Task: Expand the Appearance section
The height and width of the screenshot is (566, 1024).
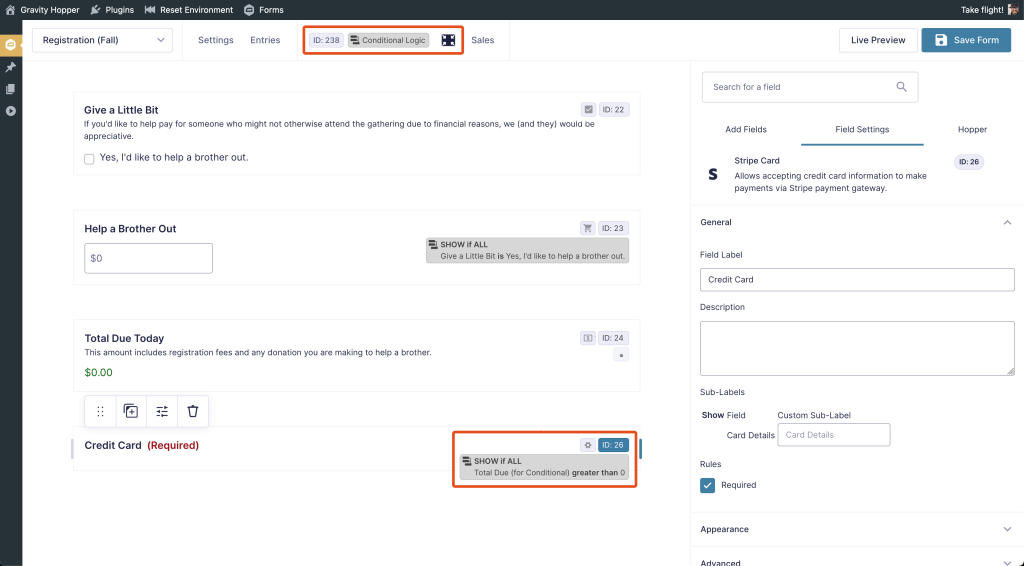Action: pos(857,529)
